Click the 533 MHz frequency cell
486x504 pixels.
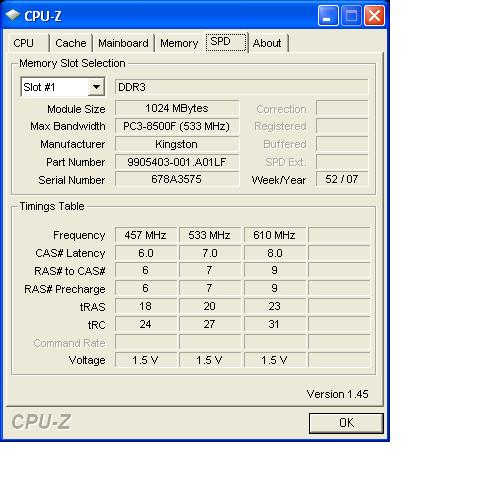[x=210, y=235]
